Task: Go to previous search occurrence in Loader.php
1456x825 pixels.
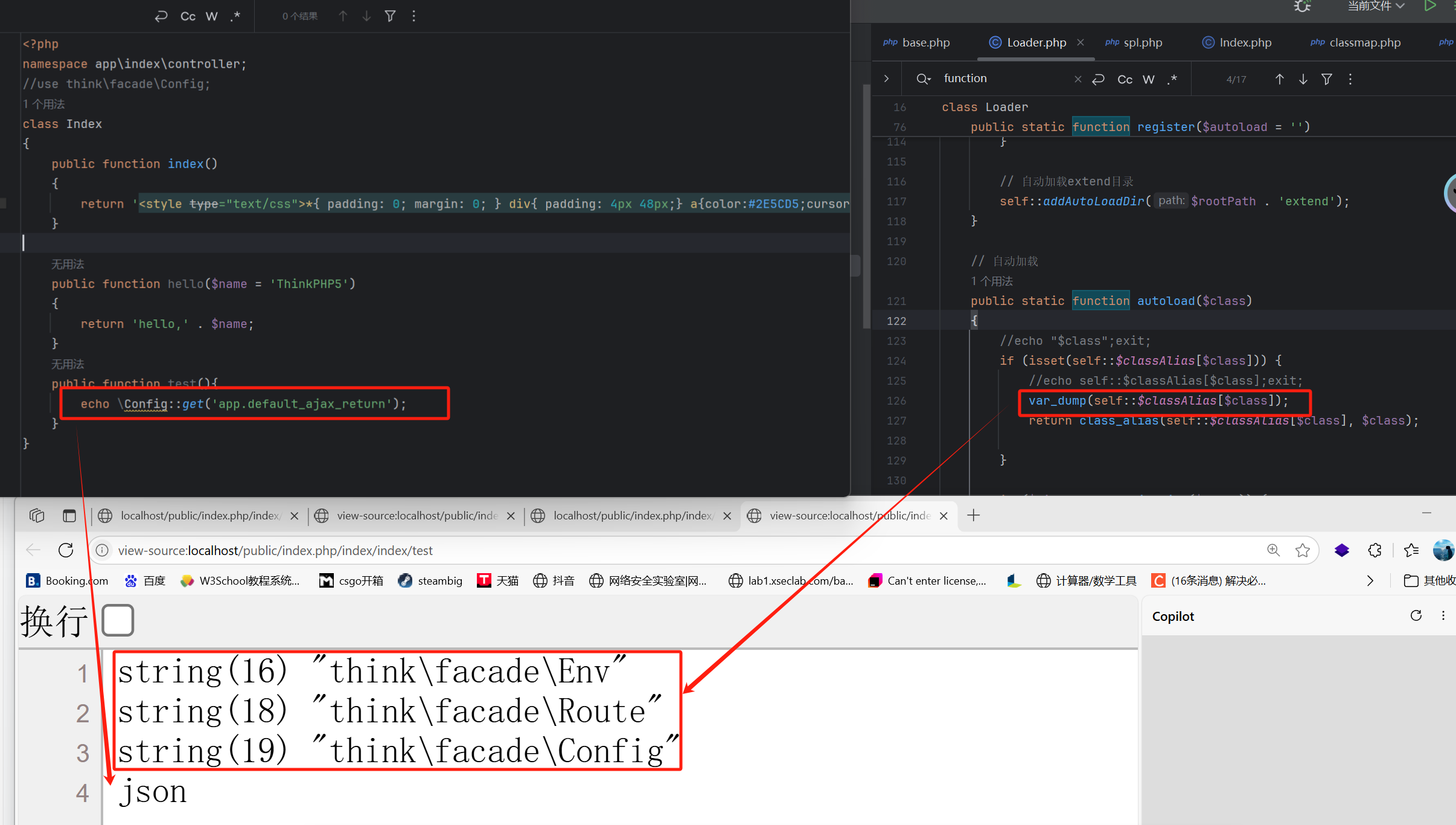Action: click(x=1279, y=79)
